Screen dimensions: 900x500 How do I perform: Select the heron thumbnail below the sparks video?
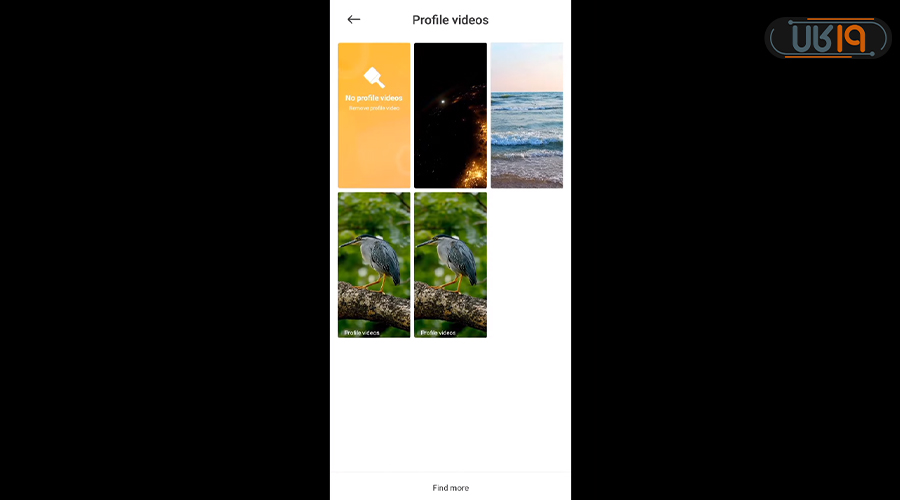(451, 265)
